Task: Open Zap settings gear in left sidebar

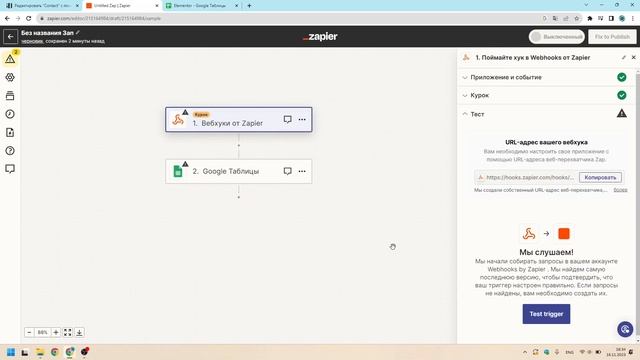Action: point(10,77)
